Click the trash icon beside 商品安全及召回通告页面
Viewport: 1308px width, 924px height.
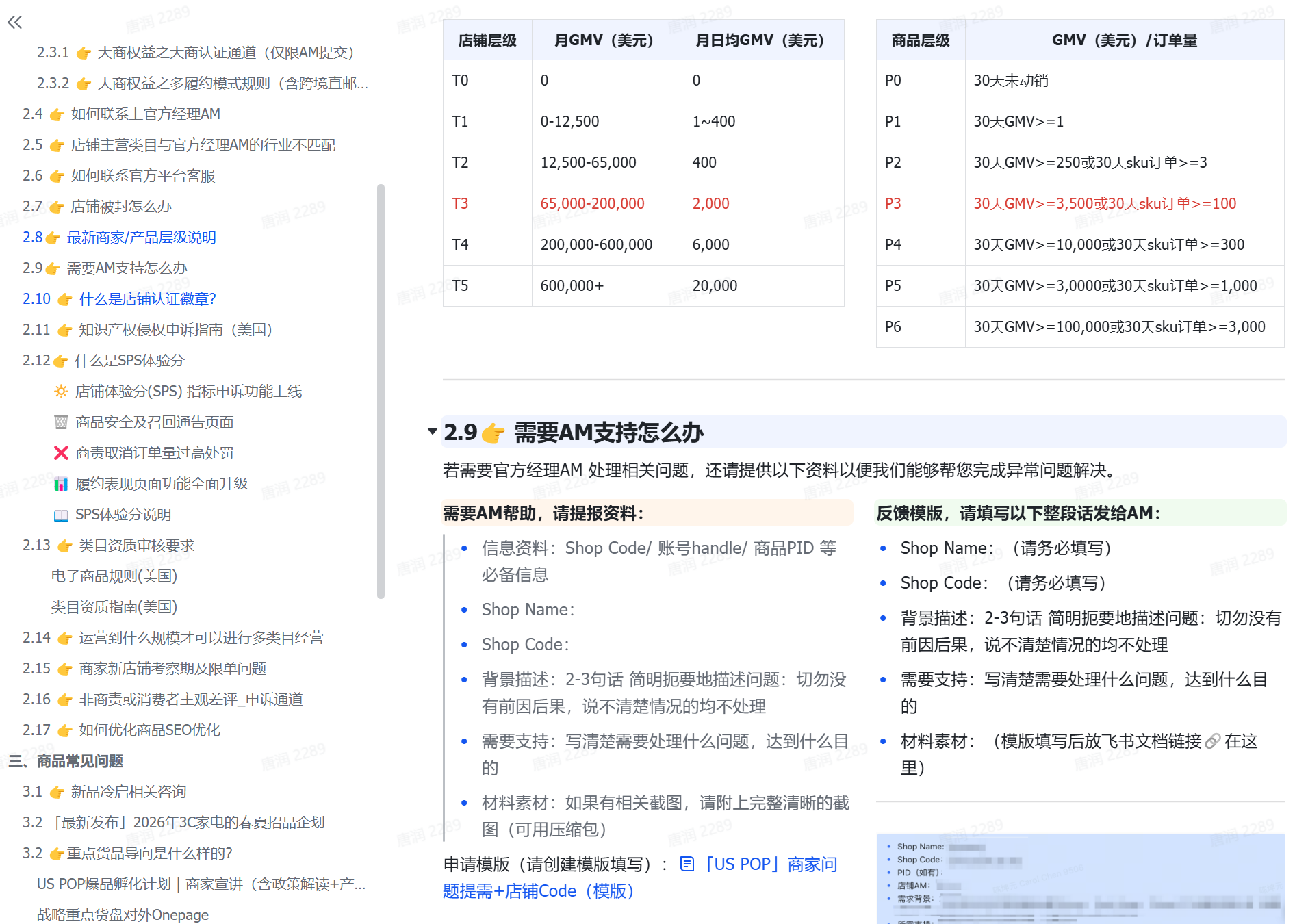61,422
